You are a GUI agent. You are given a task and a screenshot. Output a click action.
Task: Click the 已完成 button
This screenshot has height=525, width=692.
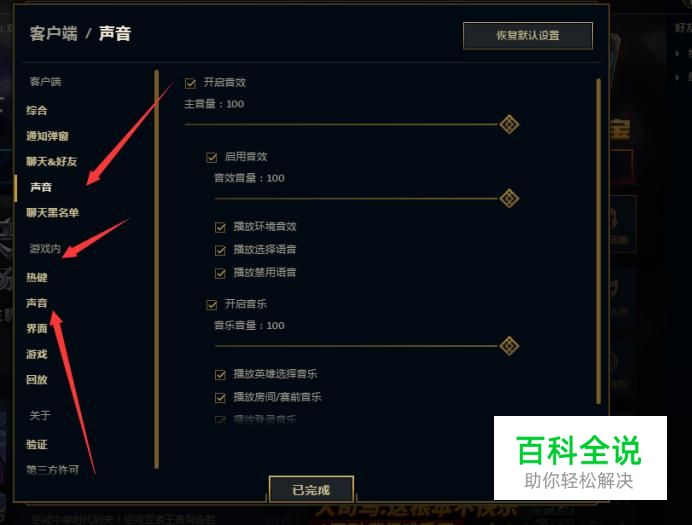(x=311, y=489)
